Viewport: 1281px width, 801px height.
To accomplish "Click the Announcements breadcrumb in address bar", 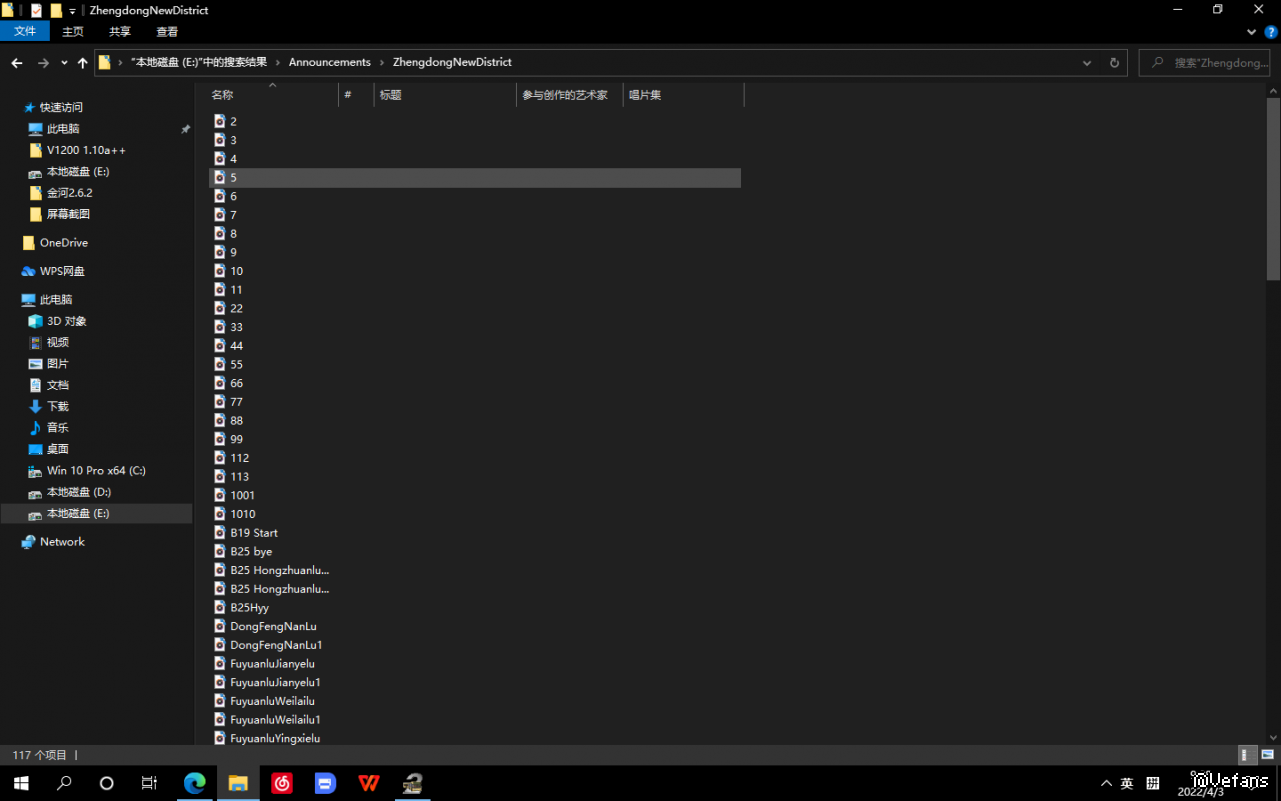I will coord(329,62).
